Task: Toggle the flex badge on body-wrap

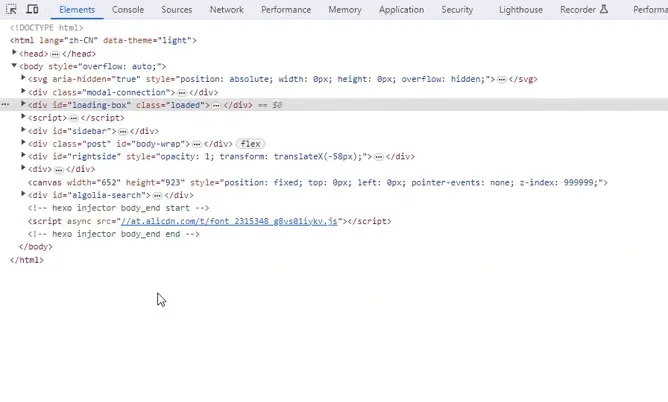Action: 250,144
